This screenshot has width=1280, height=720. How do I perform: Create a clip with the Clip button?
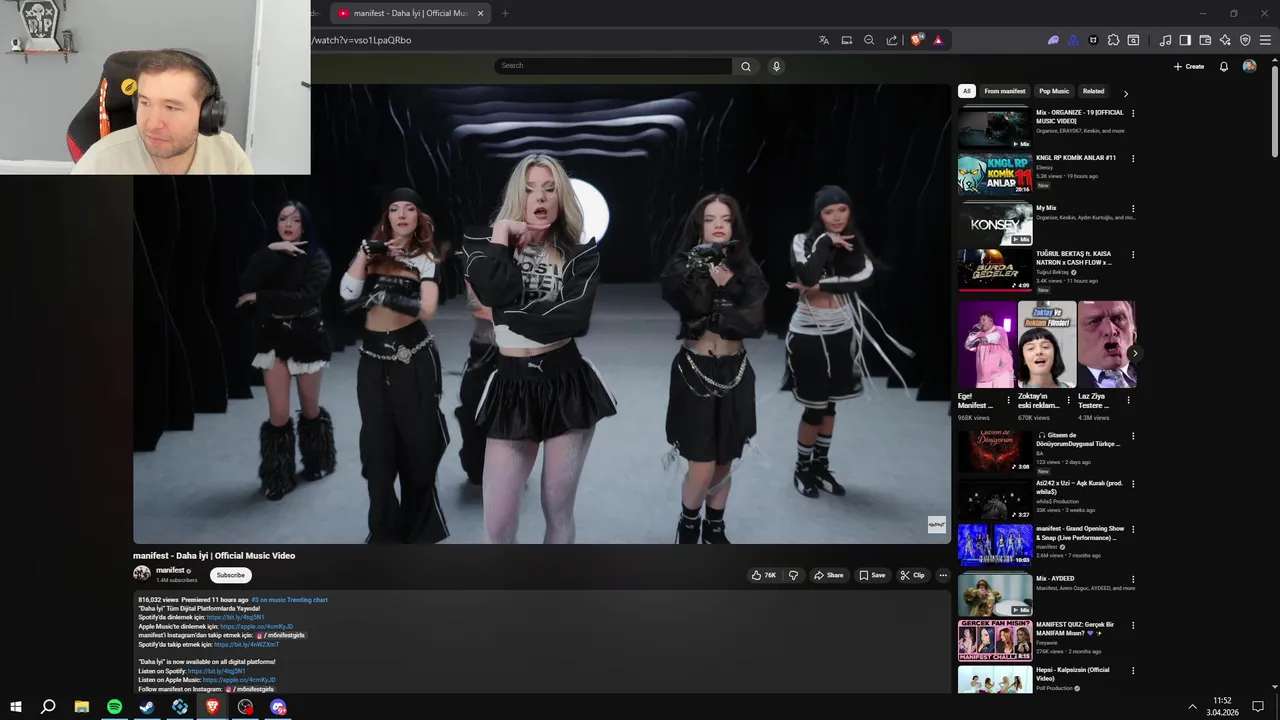[912, 575]
